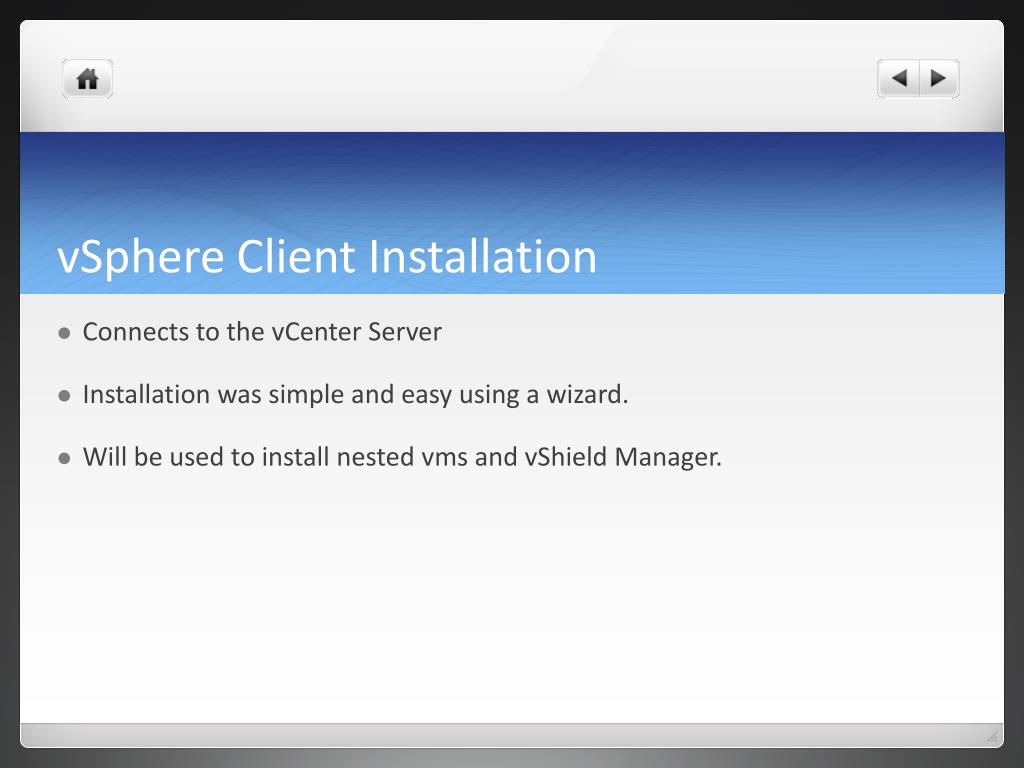Click bullet 'Connects to the vCenter Server'
The height and width of the screenshot is (768, 1024).
pyautogui.click(x=262, y=332)
